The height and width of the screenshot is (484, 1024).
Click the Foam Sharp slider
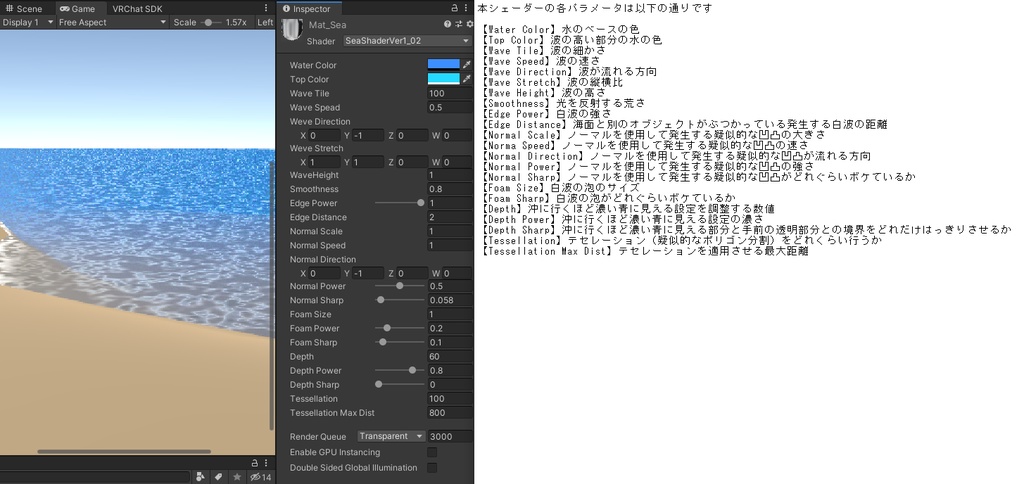(400, 342)
